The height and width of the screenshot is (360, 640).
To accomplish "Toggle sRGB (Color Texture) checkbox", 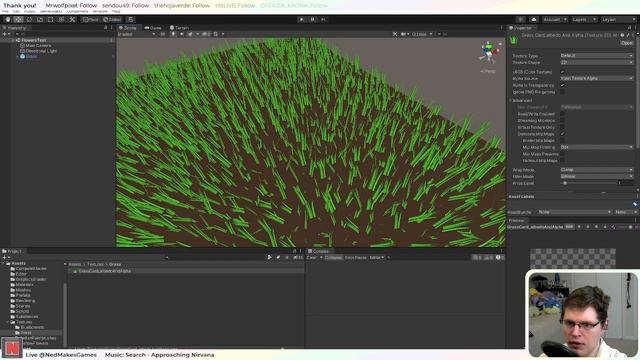I will [x=562, y=72].
